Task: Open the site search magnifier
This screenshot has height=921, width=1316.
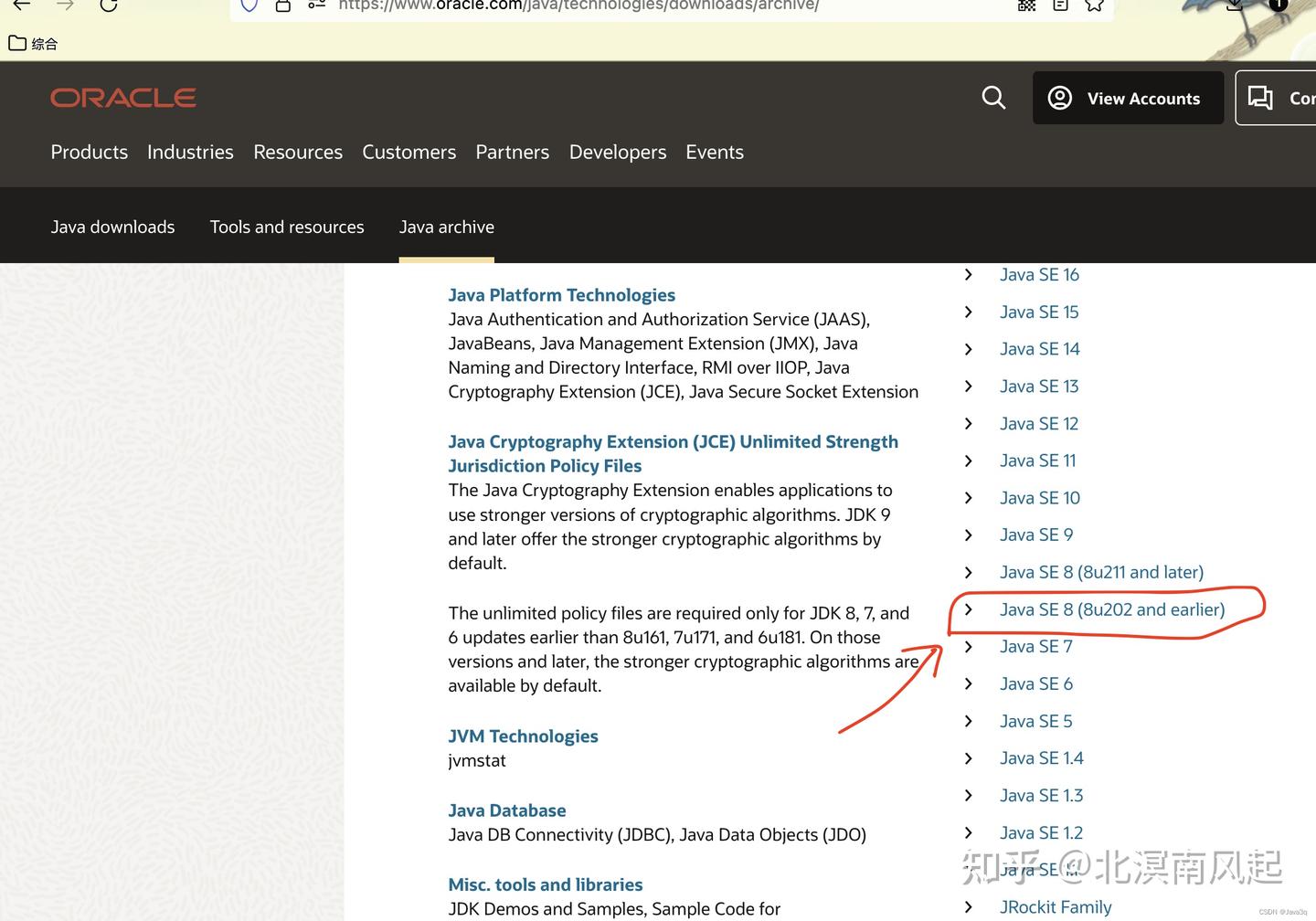Action: (993, 98)
